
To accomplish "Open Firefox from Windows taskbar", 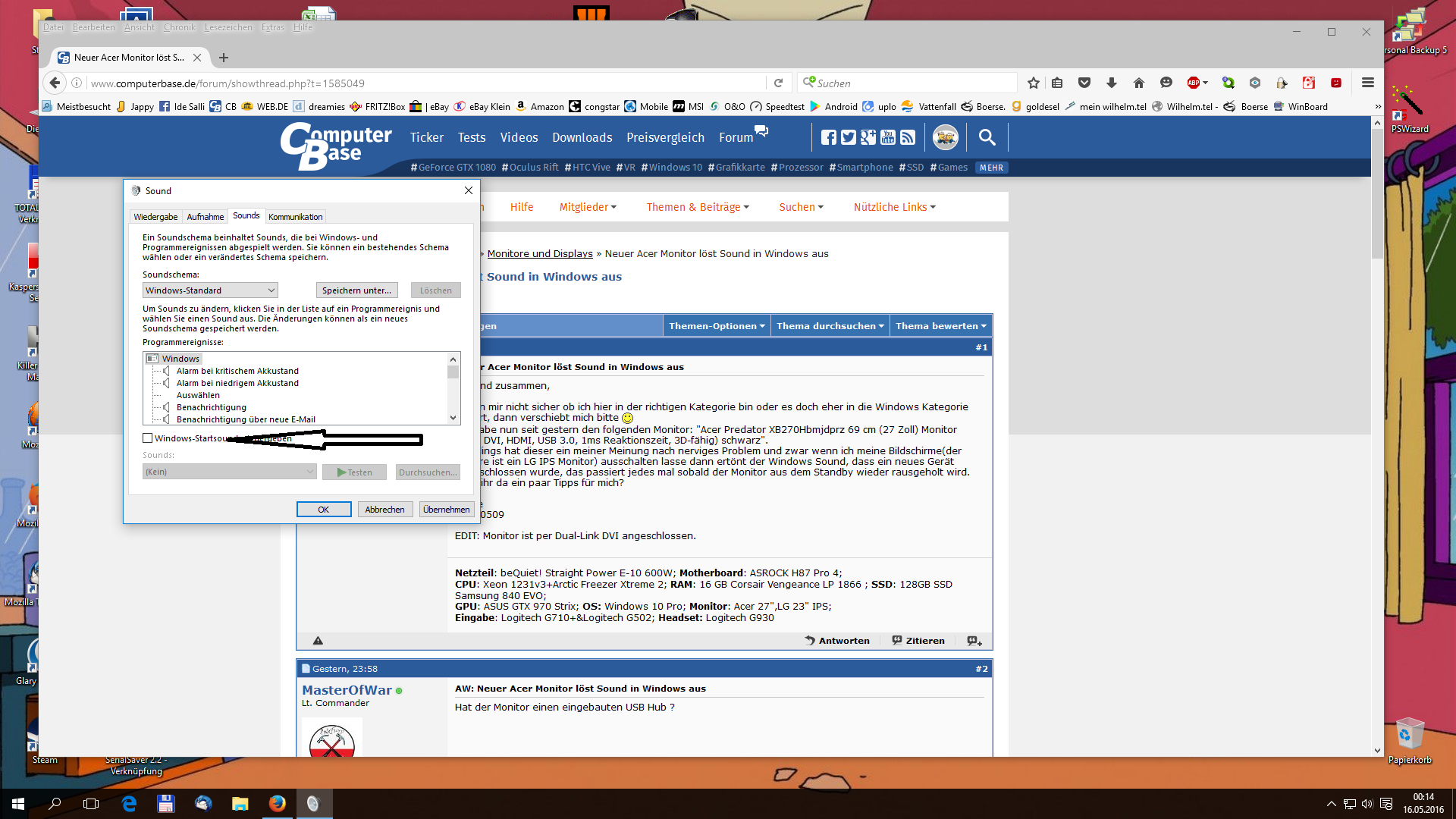I will point(278,803).
